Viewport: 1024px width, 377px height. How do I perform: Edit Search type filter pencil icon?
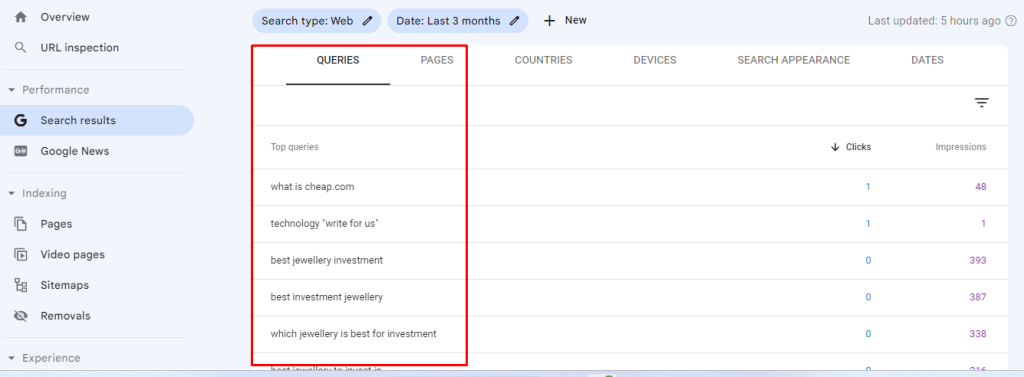[x=368, y=21]
